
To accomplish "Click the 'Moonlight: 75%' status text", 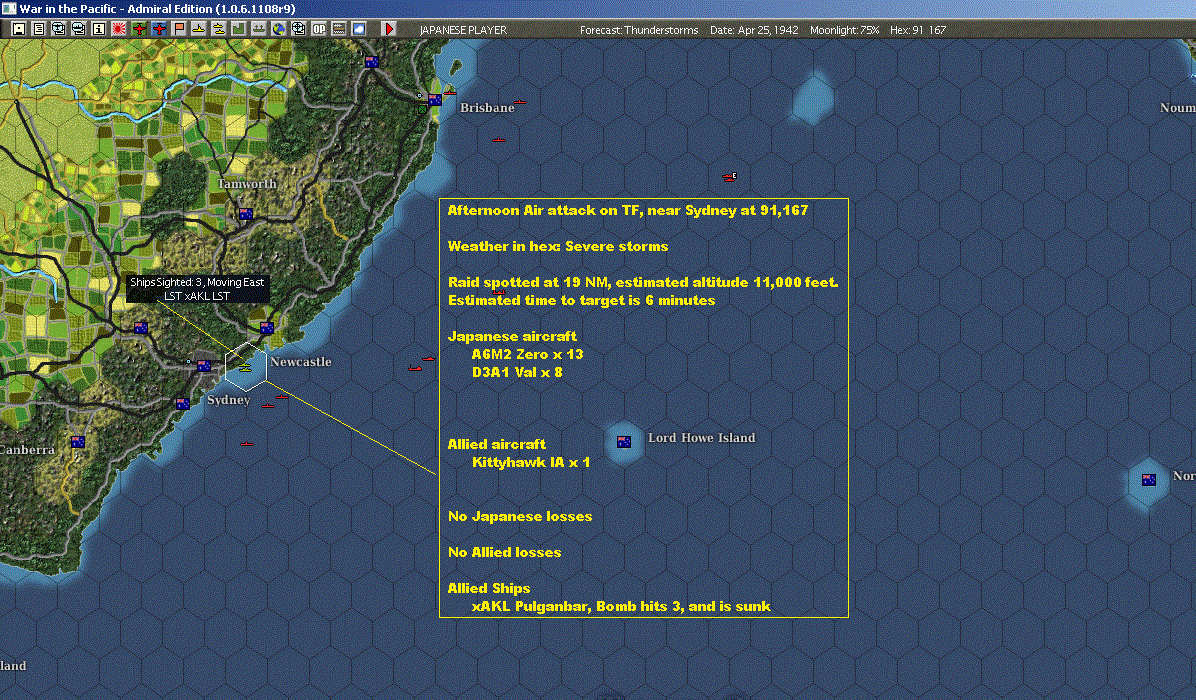I will tap(844, 30).
